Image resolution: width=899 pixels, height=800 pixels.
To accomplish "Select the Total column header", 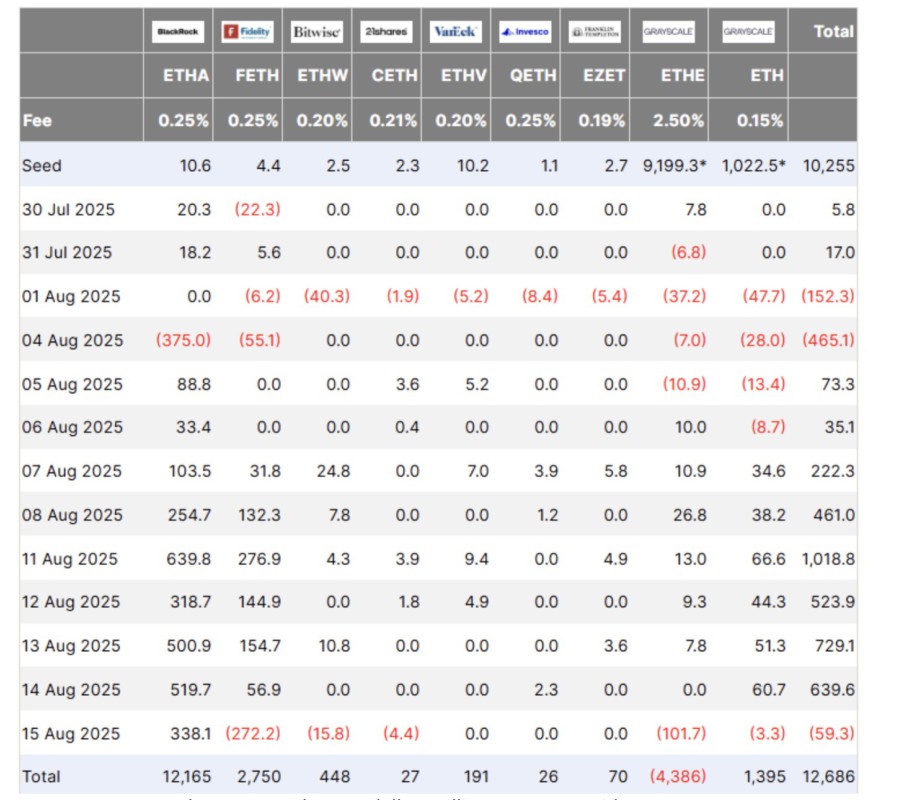I will 833,32.
